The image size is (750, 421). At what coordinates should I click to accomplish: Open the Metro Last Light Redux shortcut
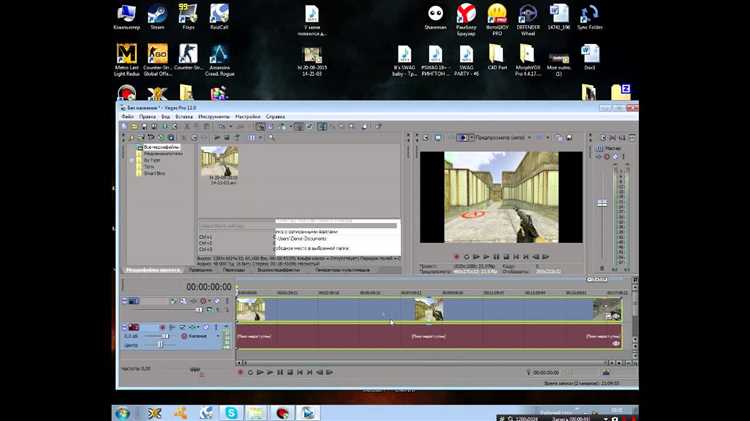tap(126, 55)
